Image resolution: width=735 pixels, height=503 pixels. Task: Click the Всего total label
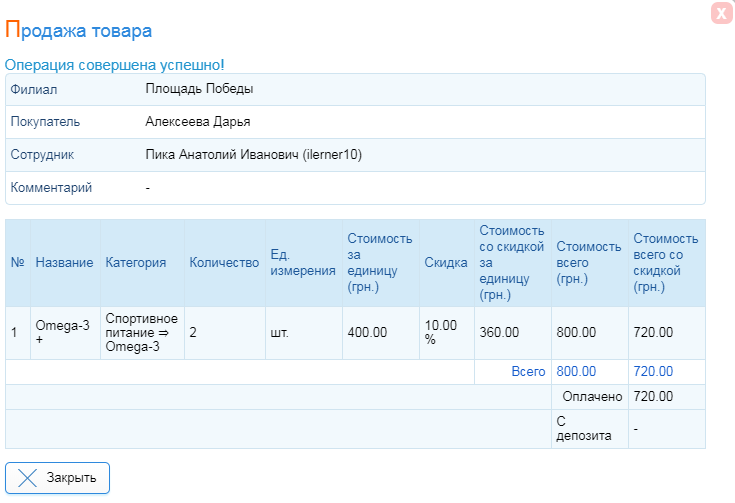pyautogui.click(x=528, y=372)
